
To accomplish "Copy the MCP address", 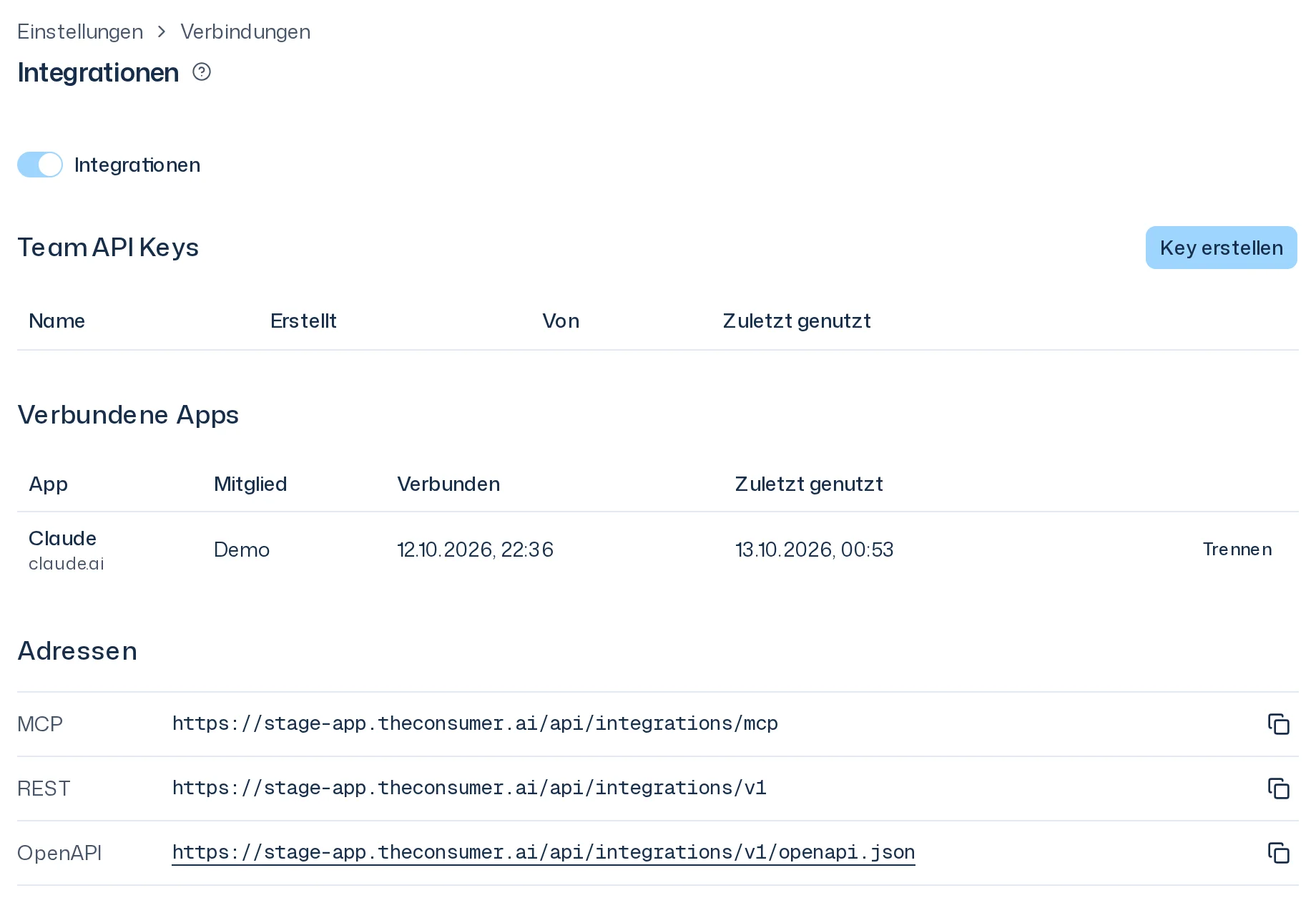I will pos(1278,724).
